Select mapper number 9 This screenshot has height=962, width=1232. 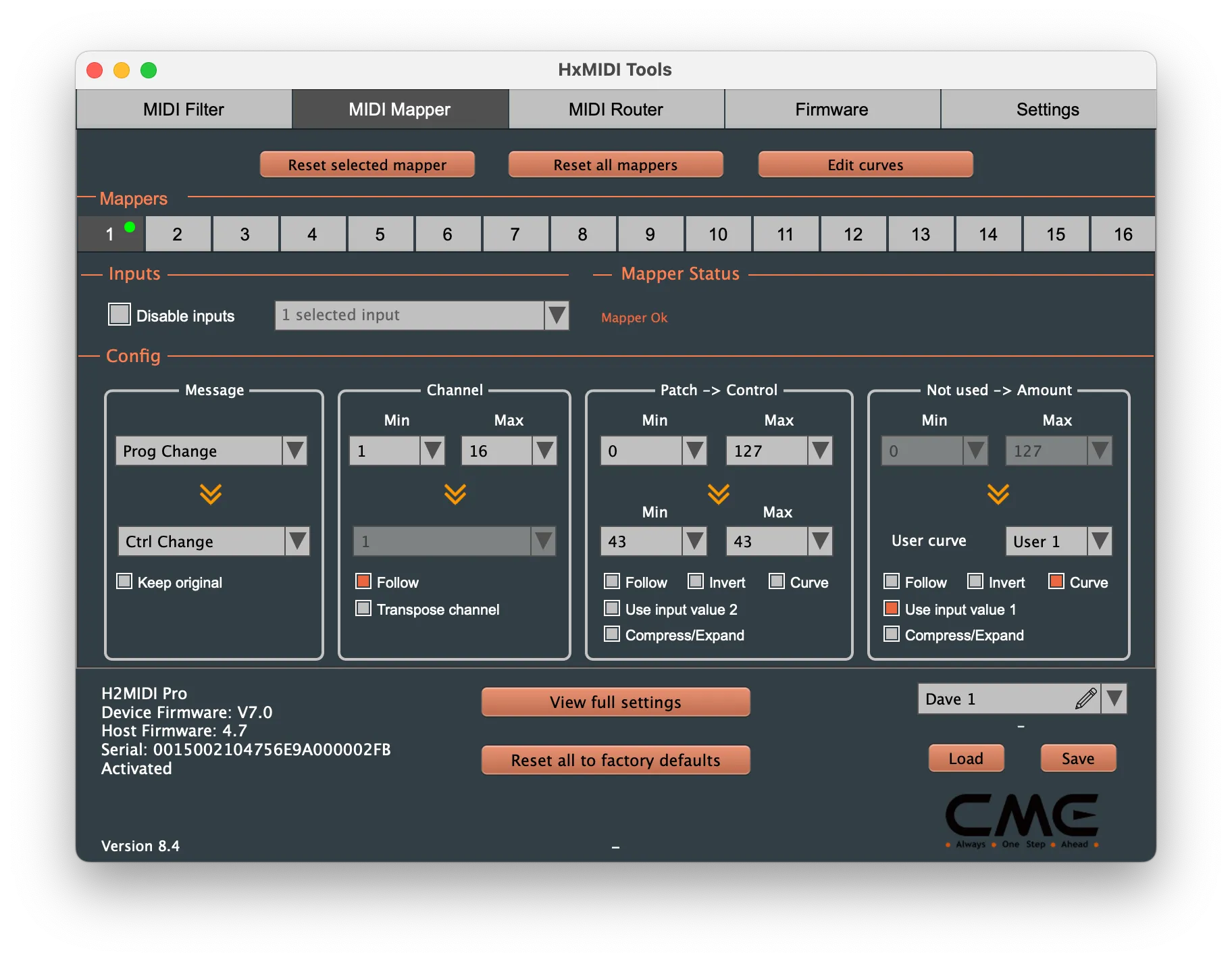point(650,234)
